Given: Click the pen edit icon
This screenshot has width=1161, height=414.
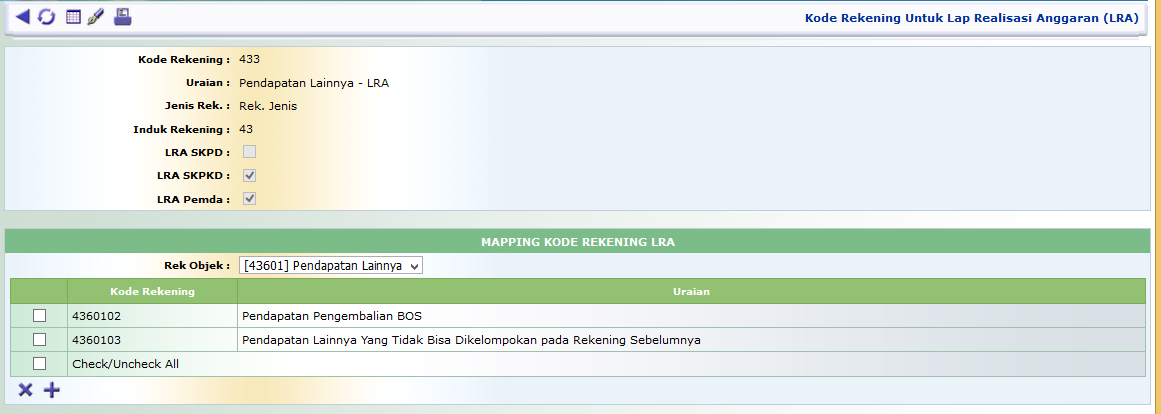Looking at the screenshot, I should (x=96, y=17).
